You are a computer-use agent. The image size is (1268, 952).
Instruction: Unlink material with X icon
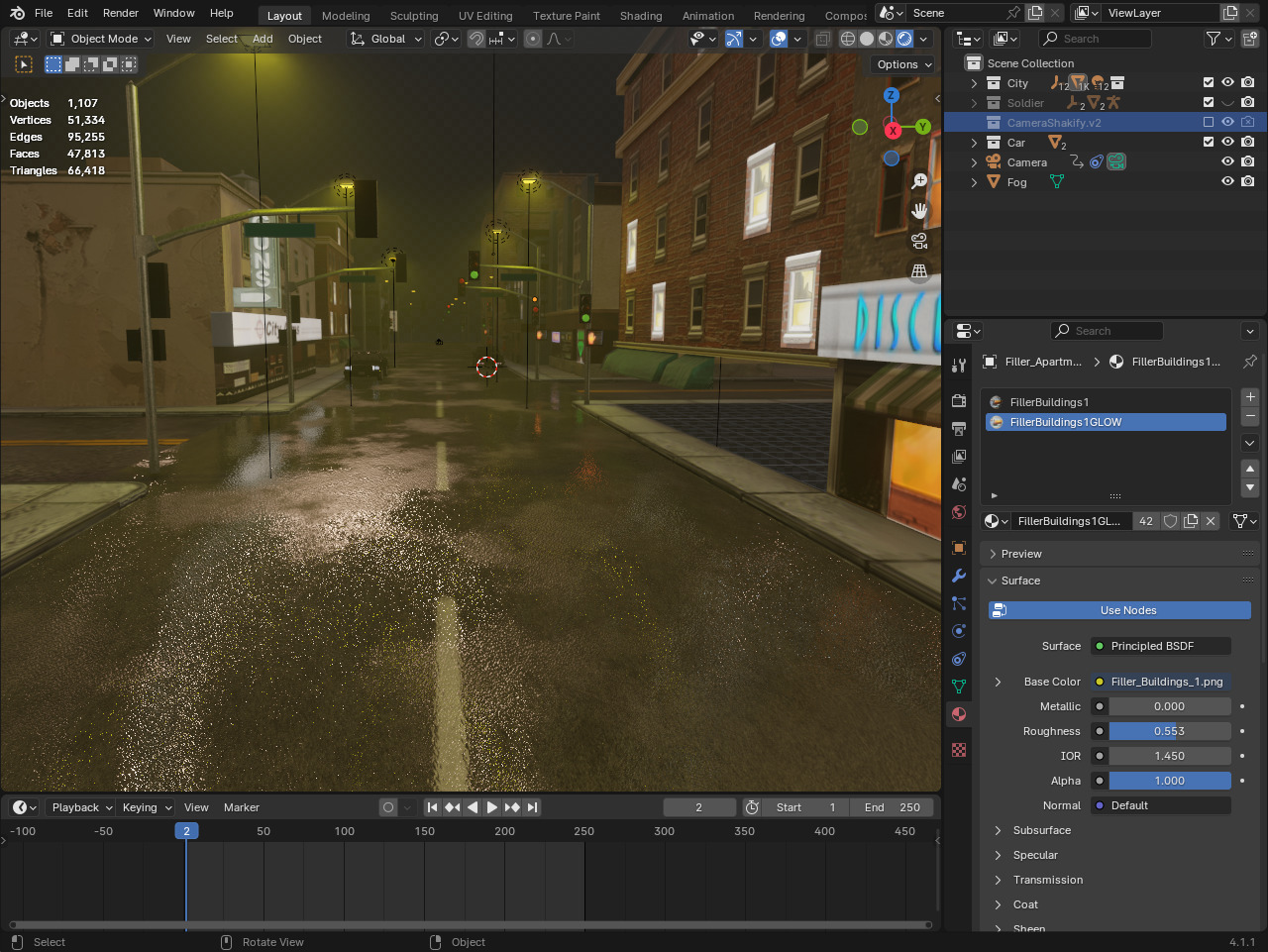(x=1211, y=521)
